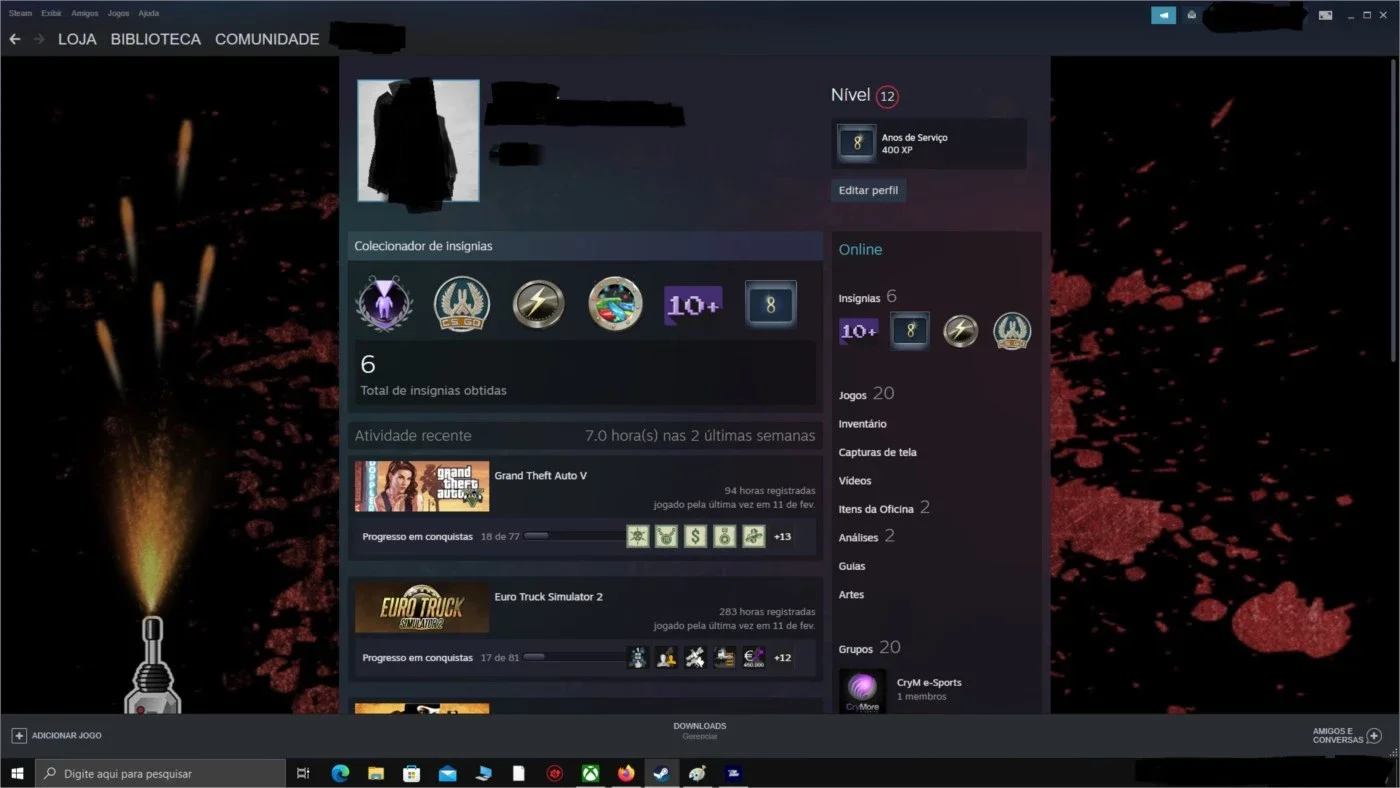Go back with the left arrow button
1400x788 pixels.
coord(14,39)
